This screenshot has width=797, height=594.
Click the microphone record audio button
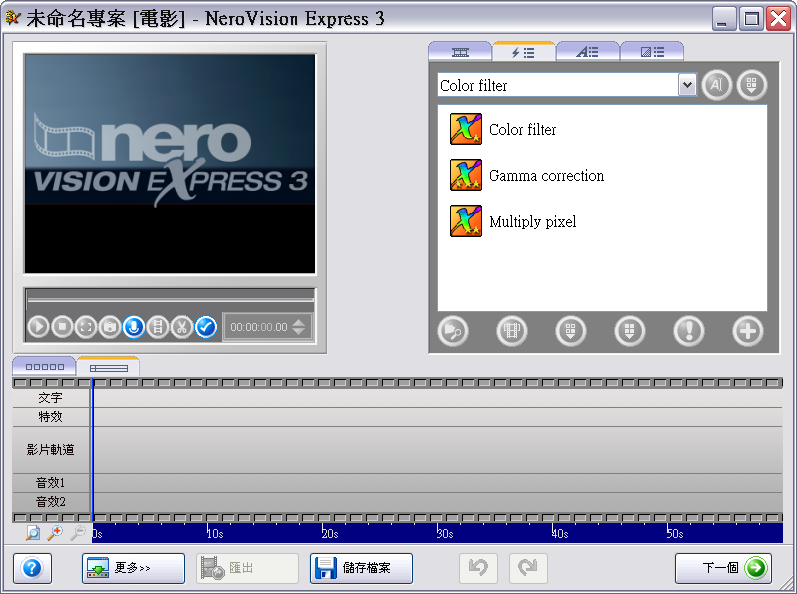point(133,327)
